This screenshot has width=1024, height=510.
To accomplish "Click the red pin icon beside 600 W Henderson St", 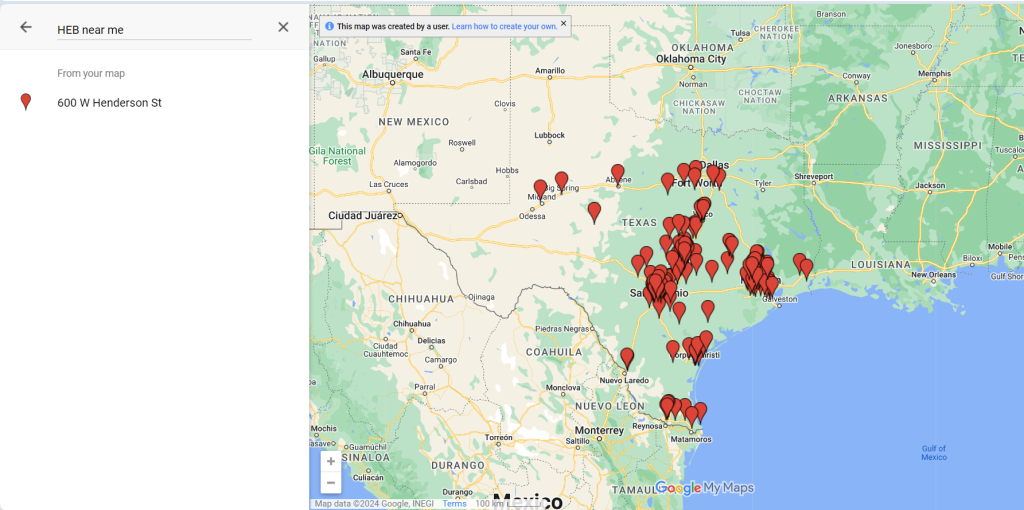I will point(26,102).
